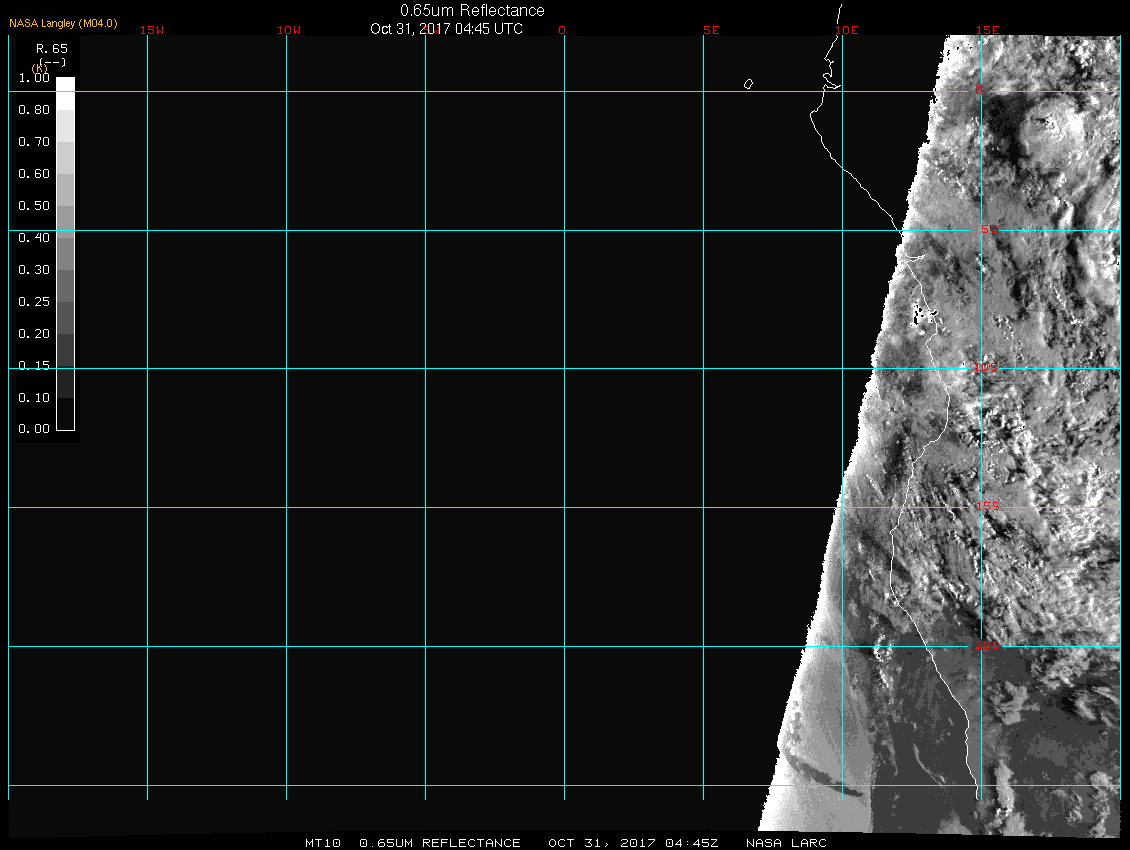Click the 15W longitude label

click(152, 30)
